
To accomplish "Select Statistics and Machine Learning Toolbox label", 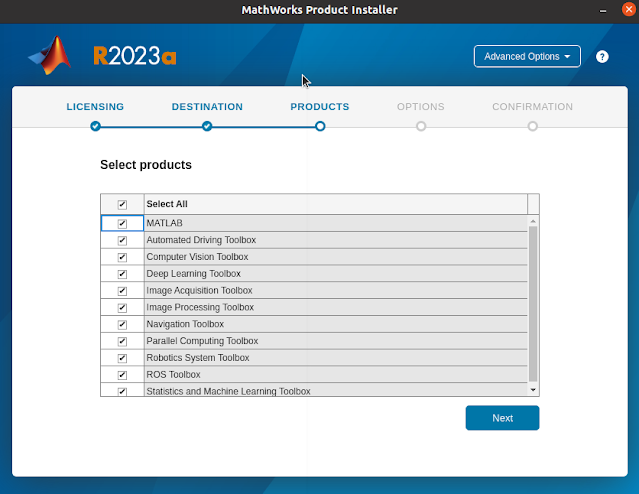I will [228, 391].
